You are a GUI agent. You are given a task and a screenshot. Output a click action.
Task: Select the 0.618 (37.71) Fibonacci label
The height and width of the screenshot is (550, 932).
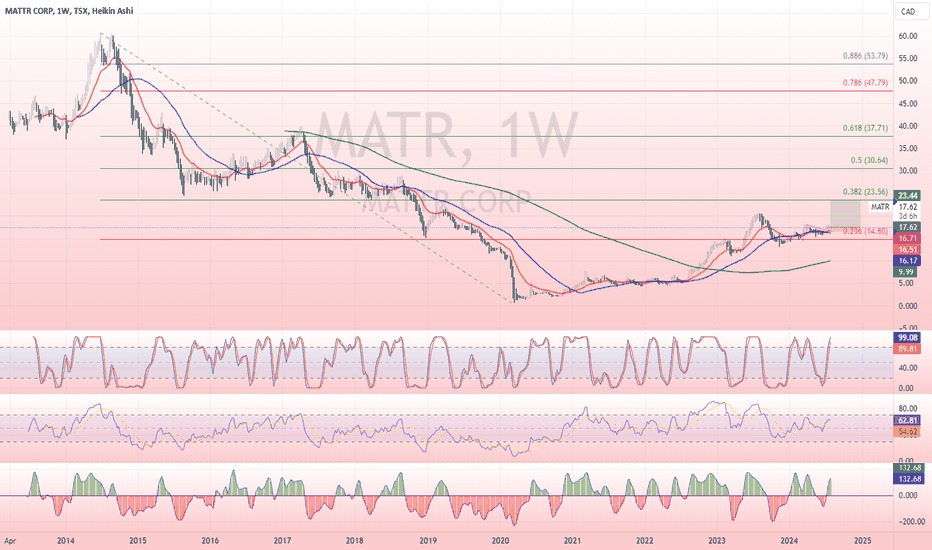[x=865, y=128]
